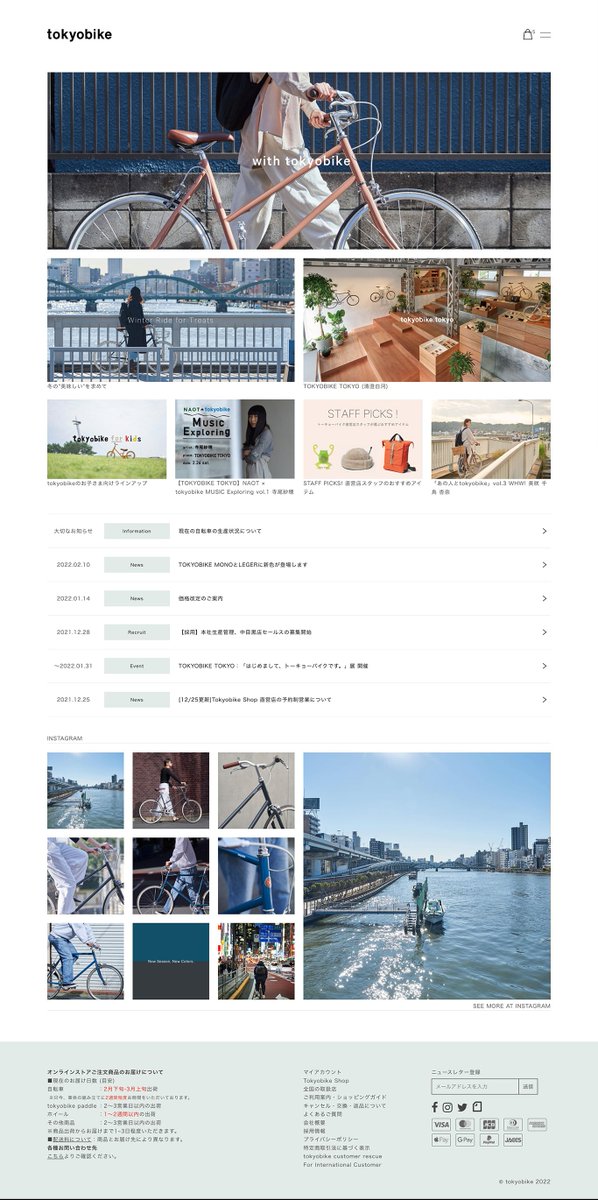Click the 'with tokyobike' hero banner
The width and height of the screenshot is (598, 1200).
299,161
